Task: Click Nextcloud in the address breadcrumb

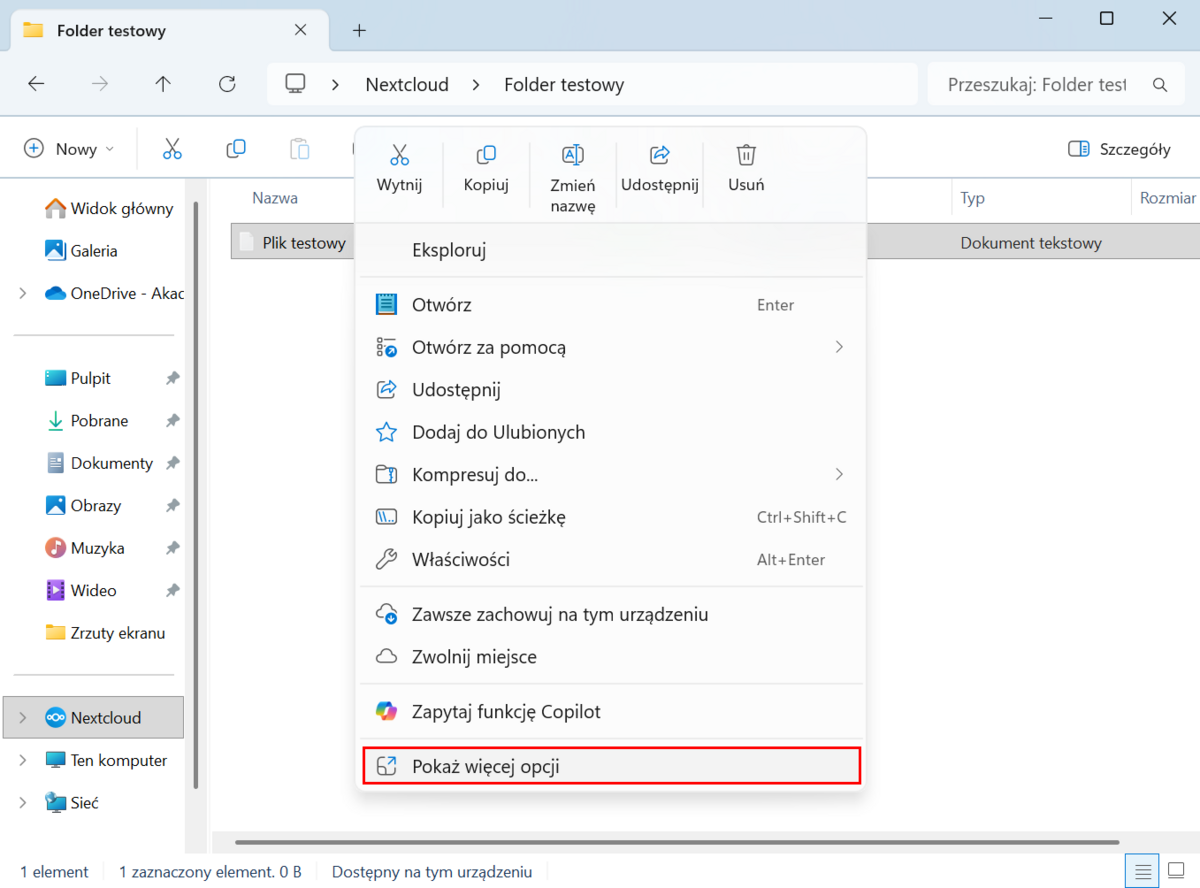Action: (x=407, y=85)
